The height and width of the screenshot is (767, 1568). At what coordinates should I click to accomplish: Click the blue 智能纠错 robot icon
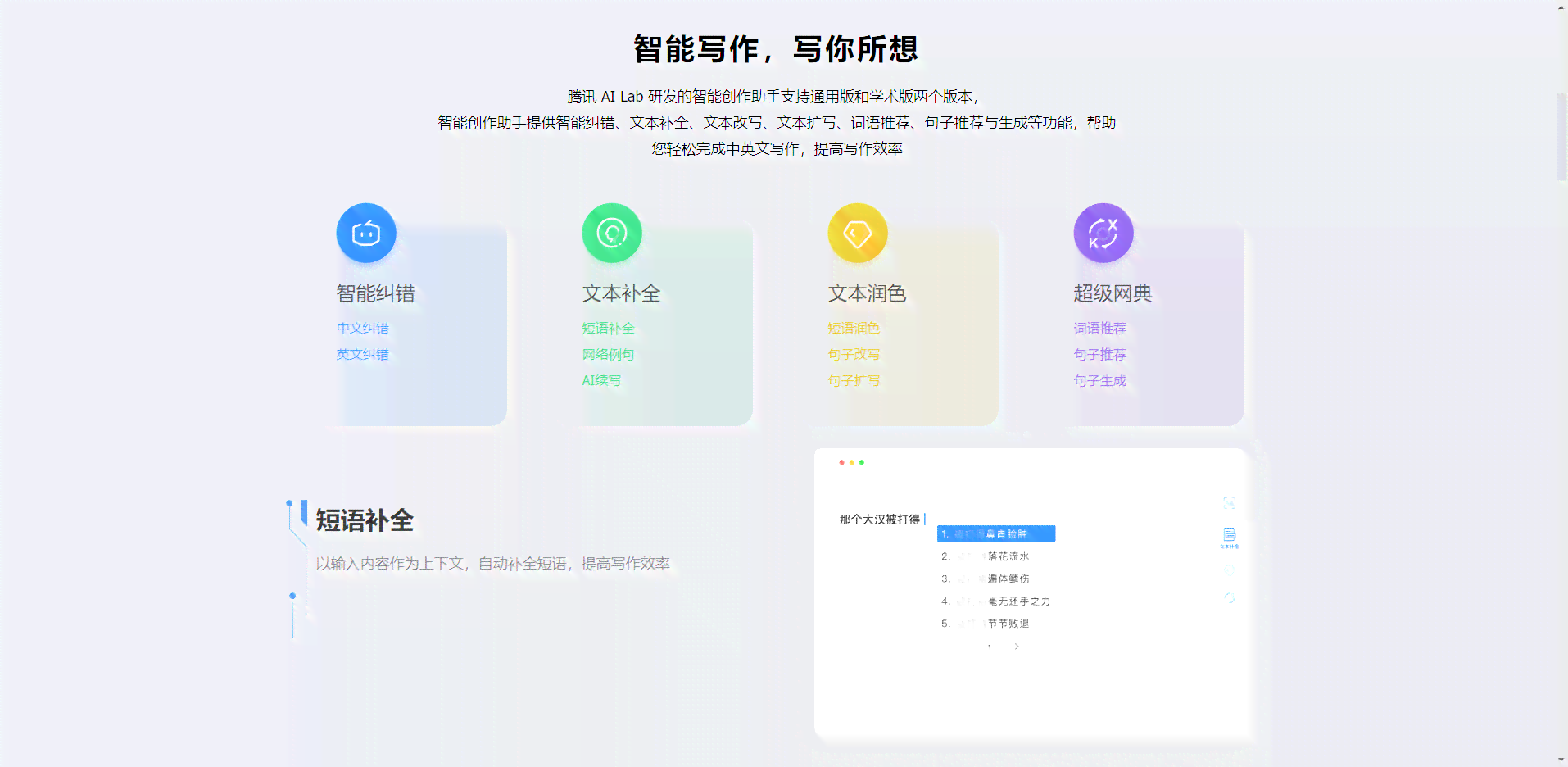tap(366, 233)
